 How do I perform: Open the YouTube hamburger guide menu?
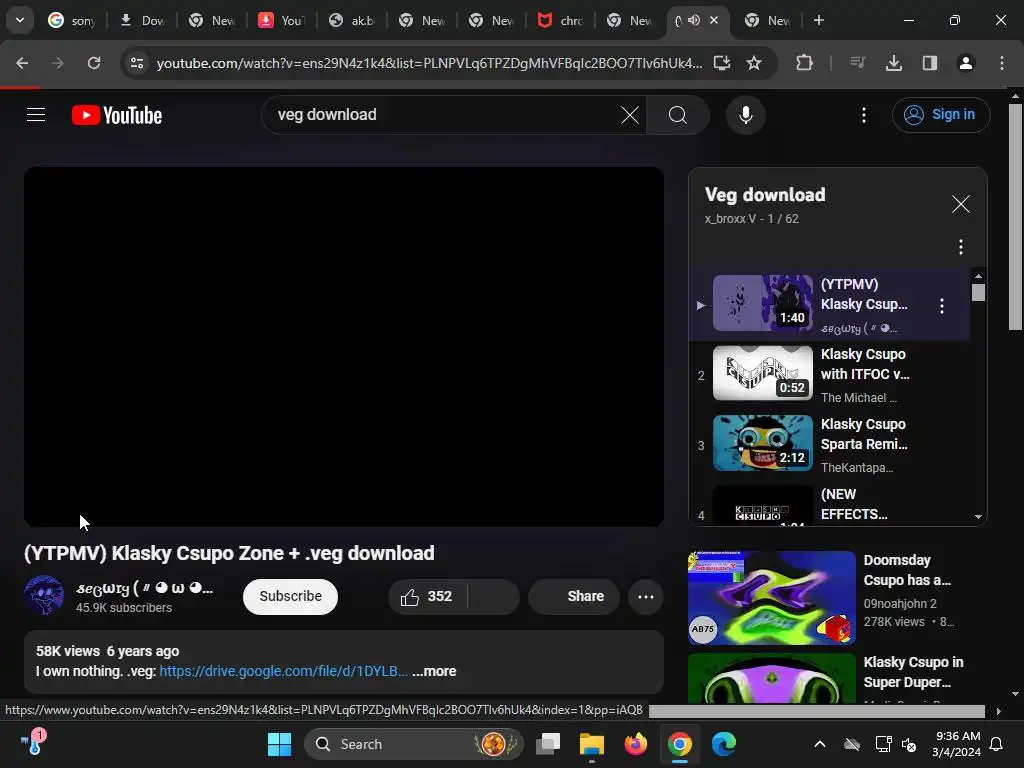pos(36,115)
